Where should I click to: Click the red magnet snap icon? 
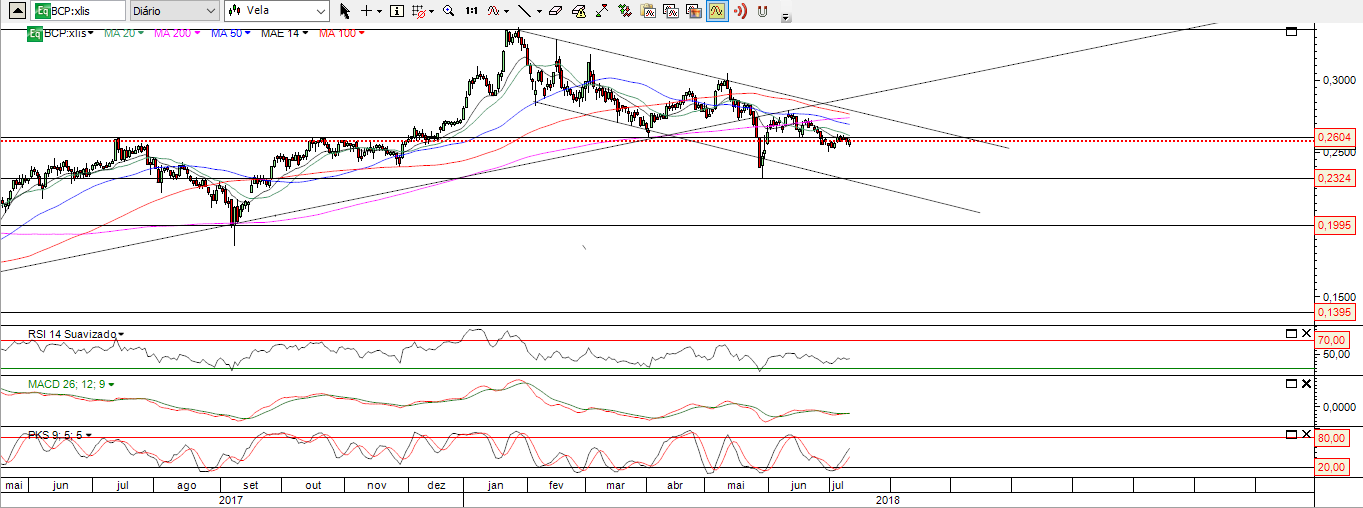tap(762, 11)
